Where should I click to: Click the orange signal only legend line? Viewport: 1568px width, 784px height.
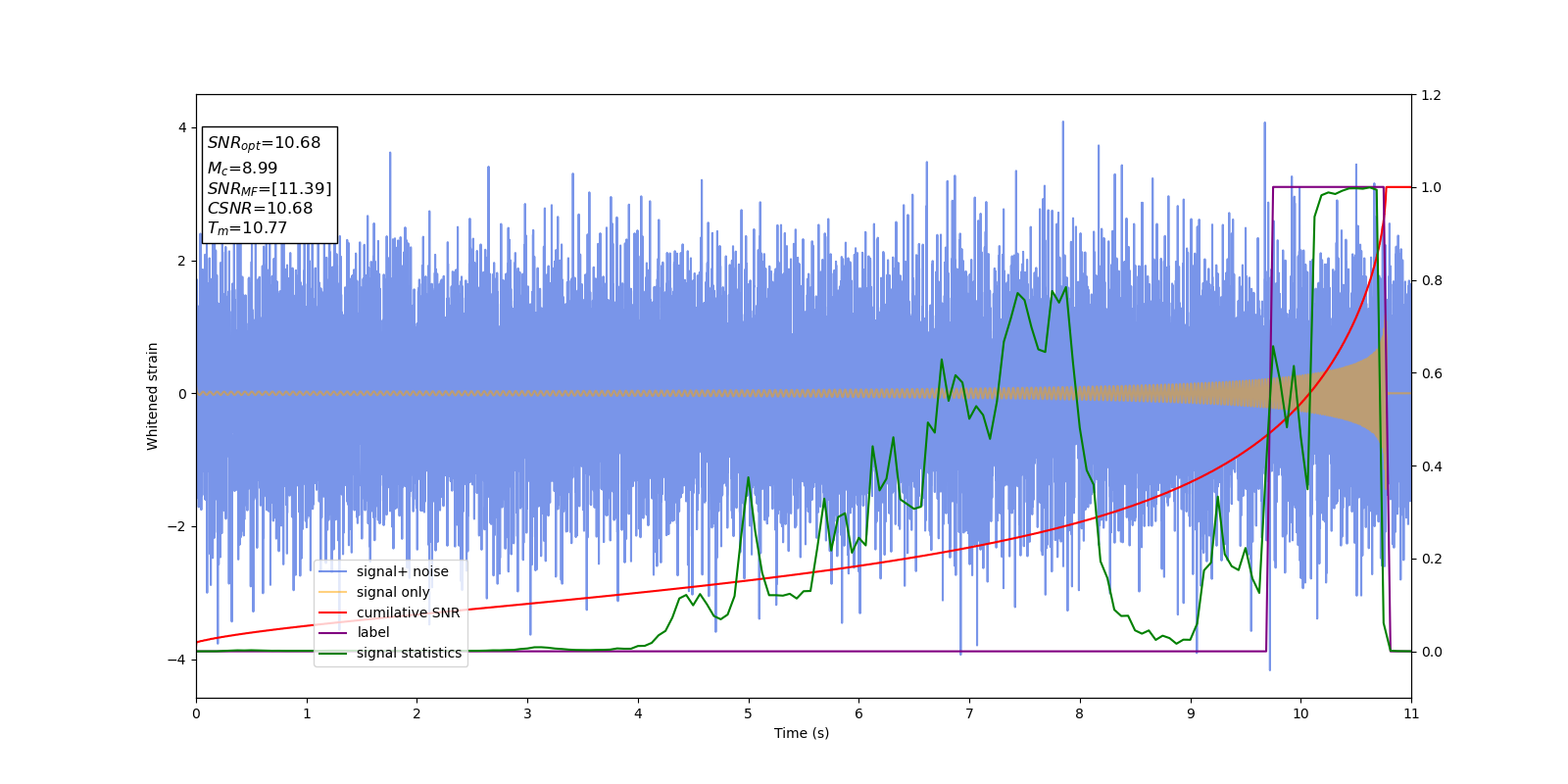333,592
